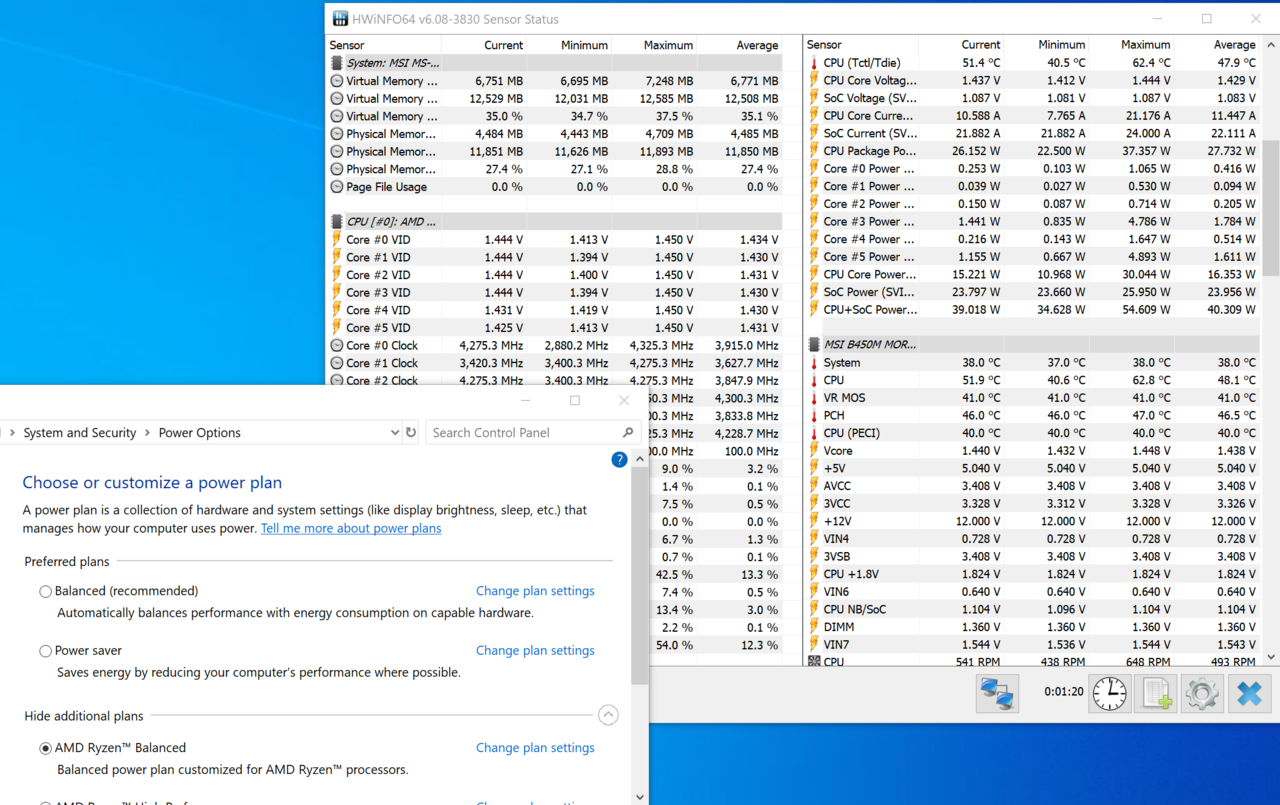Click the Power Options breadcrumb
Screen dimensions: 1280x805
[200, 433]
